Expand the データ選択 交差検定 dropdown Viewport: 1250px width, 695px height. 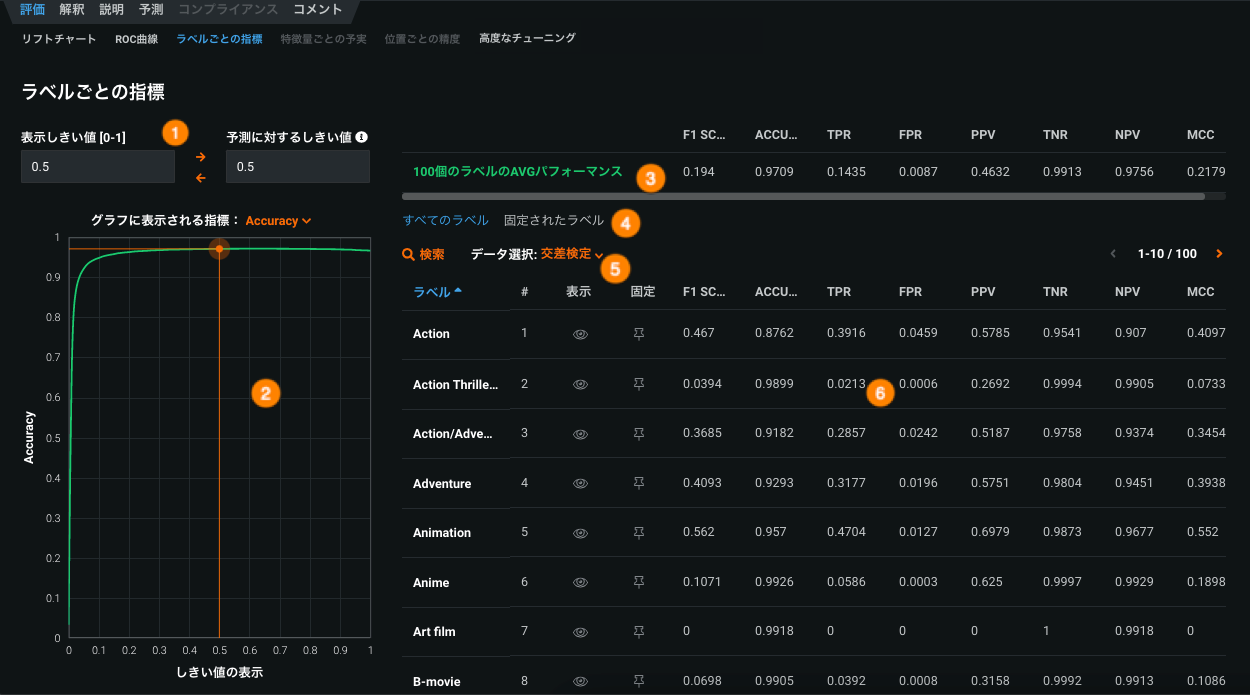click(572, 254)
